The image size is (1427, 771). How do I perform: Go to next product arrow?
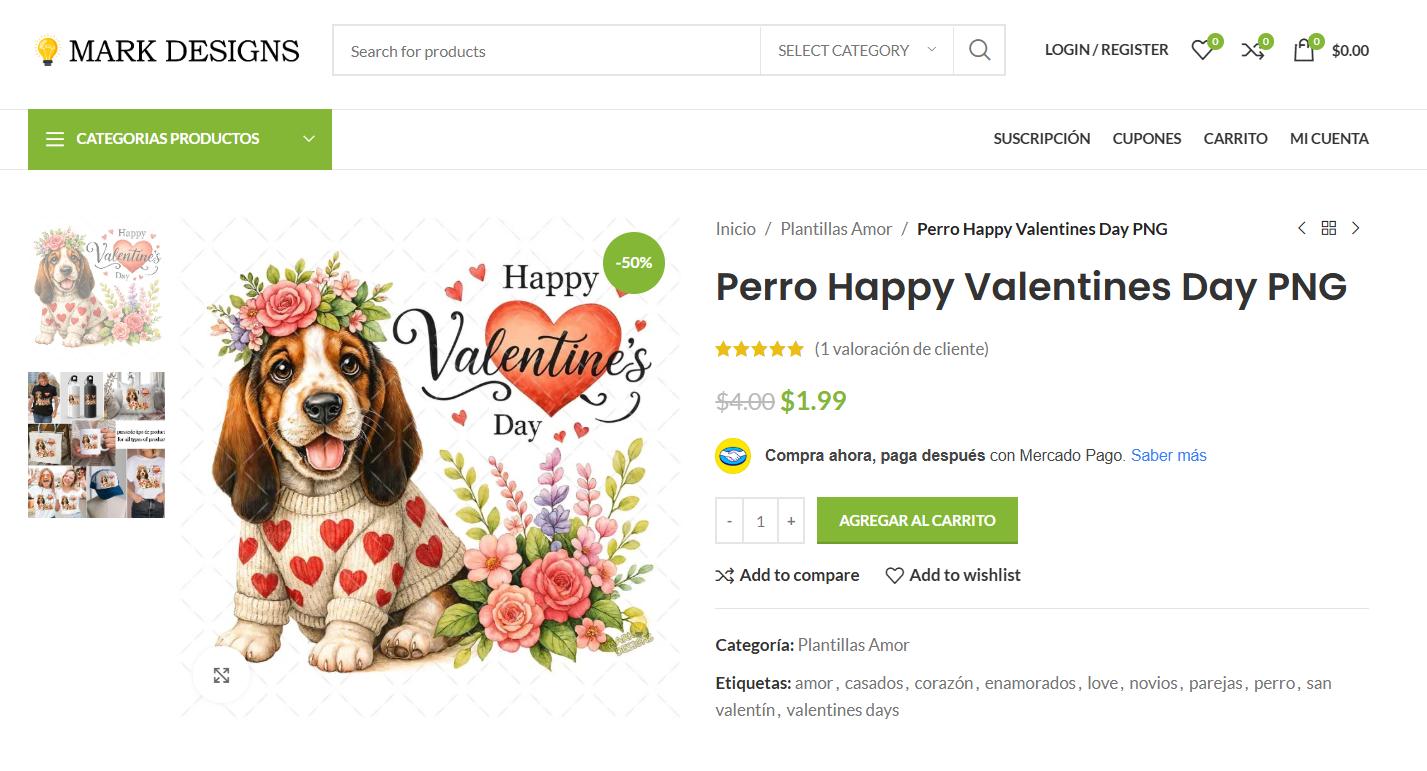click(x=1356, y=228)
